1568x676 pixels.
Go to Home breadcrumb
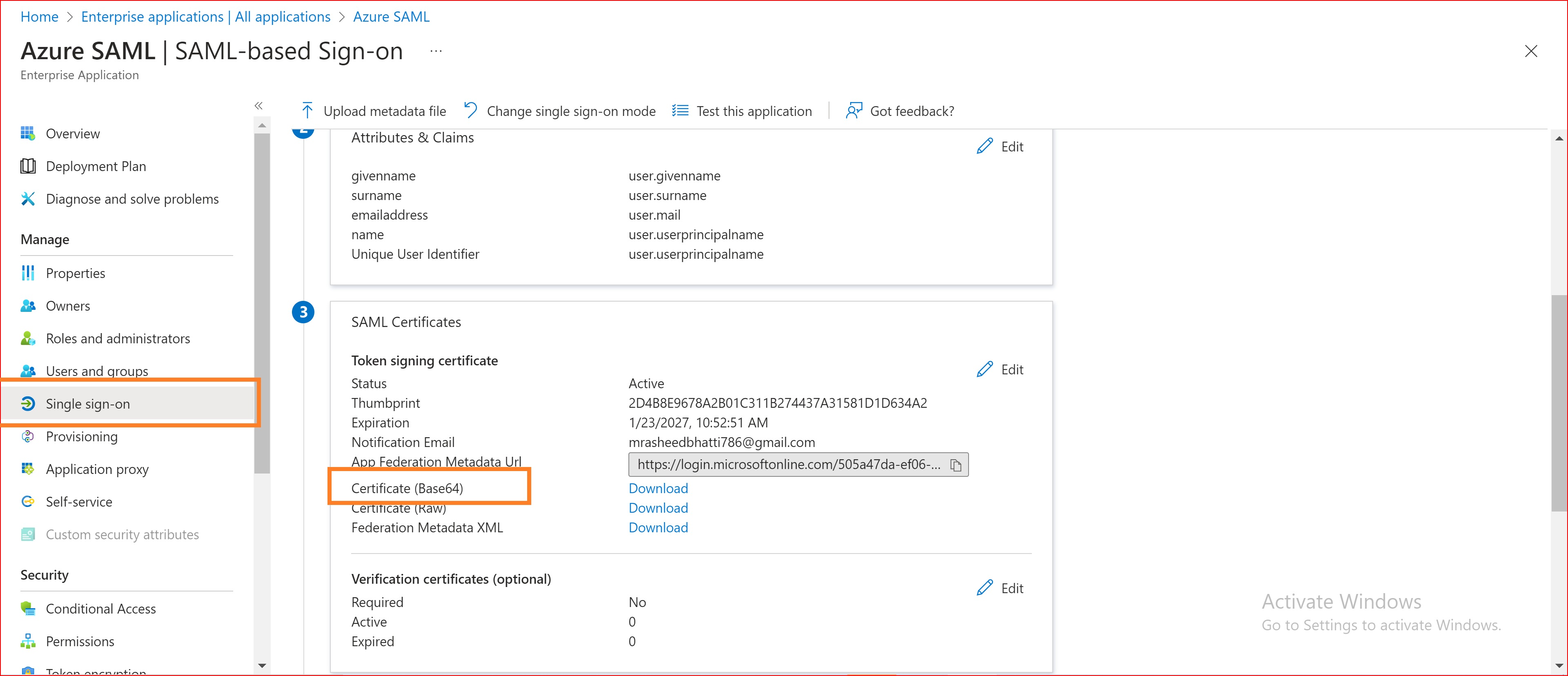tap(40, 16)
